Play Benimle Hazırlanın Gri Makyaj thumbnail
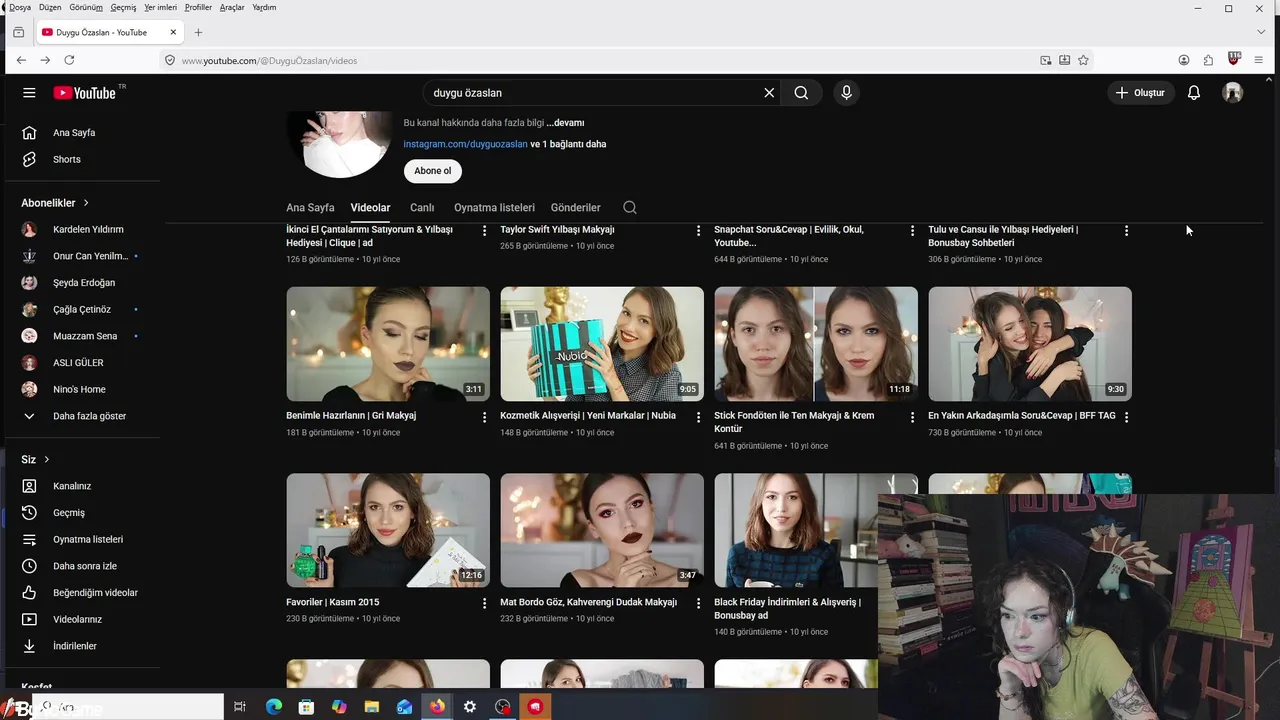Screen dimensions: 1280x720 point(388,344)
